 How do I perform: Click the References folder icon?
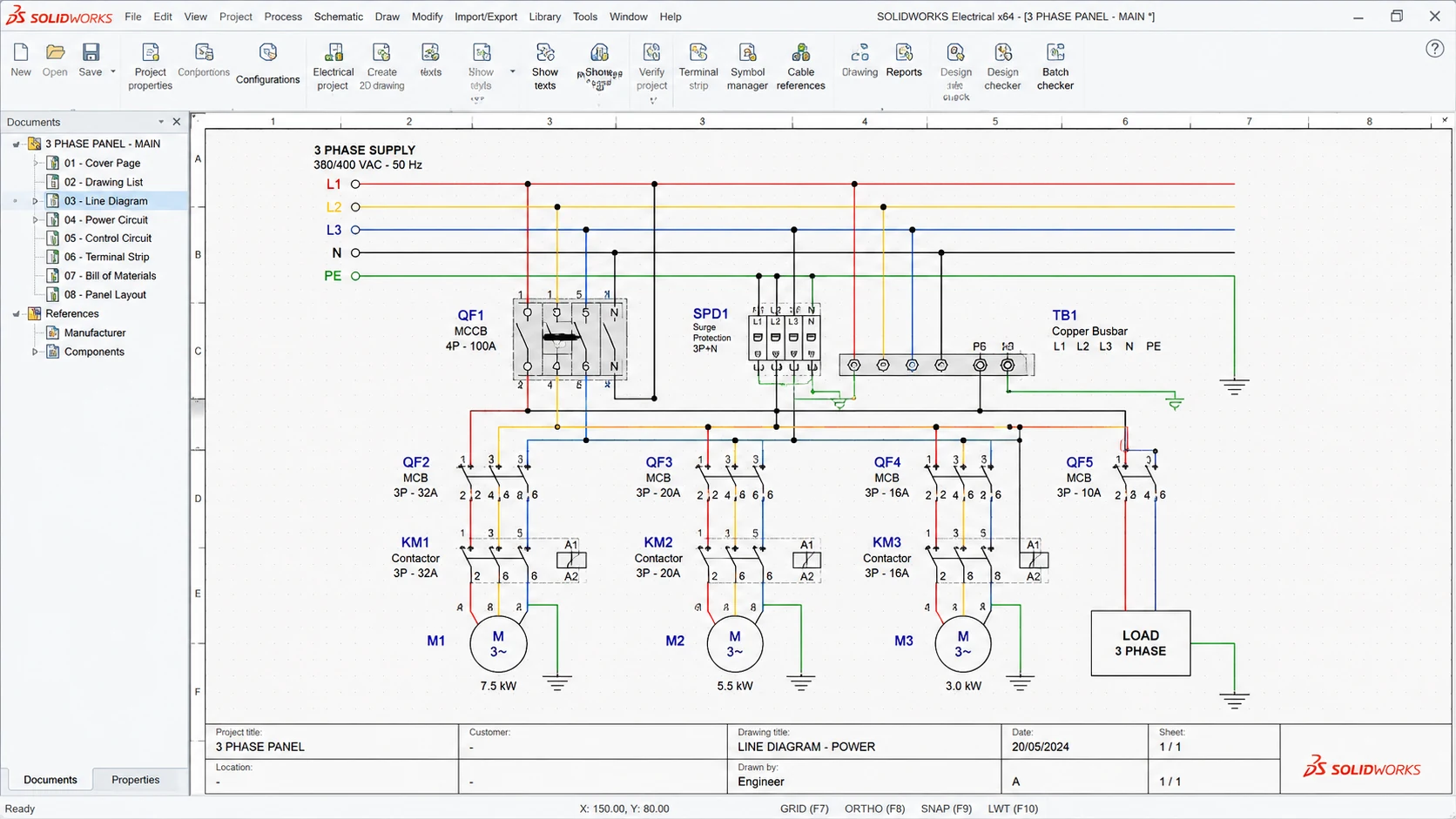[x=35, y=313]
